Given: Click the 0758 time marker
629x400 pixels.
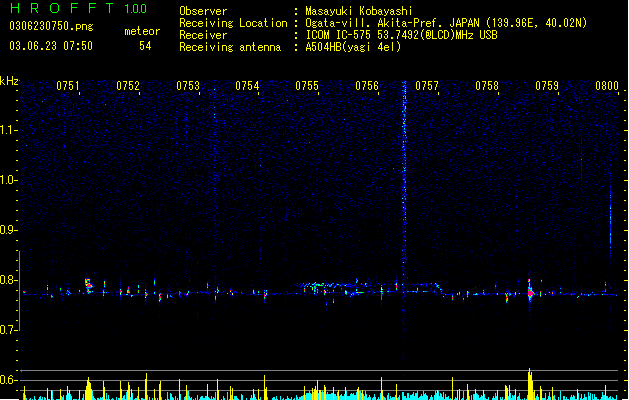Looking at the screenshot, I should pos(487,86).
